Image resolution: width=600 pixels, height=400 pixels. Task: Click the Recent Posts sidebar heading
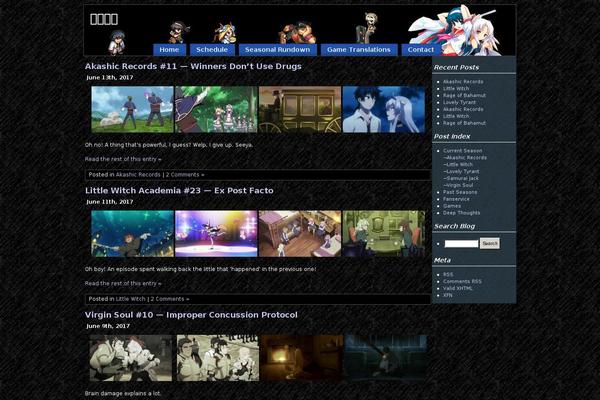click(456, 67)
